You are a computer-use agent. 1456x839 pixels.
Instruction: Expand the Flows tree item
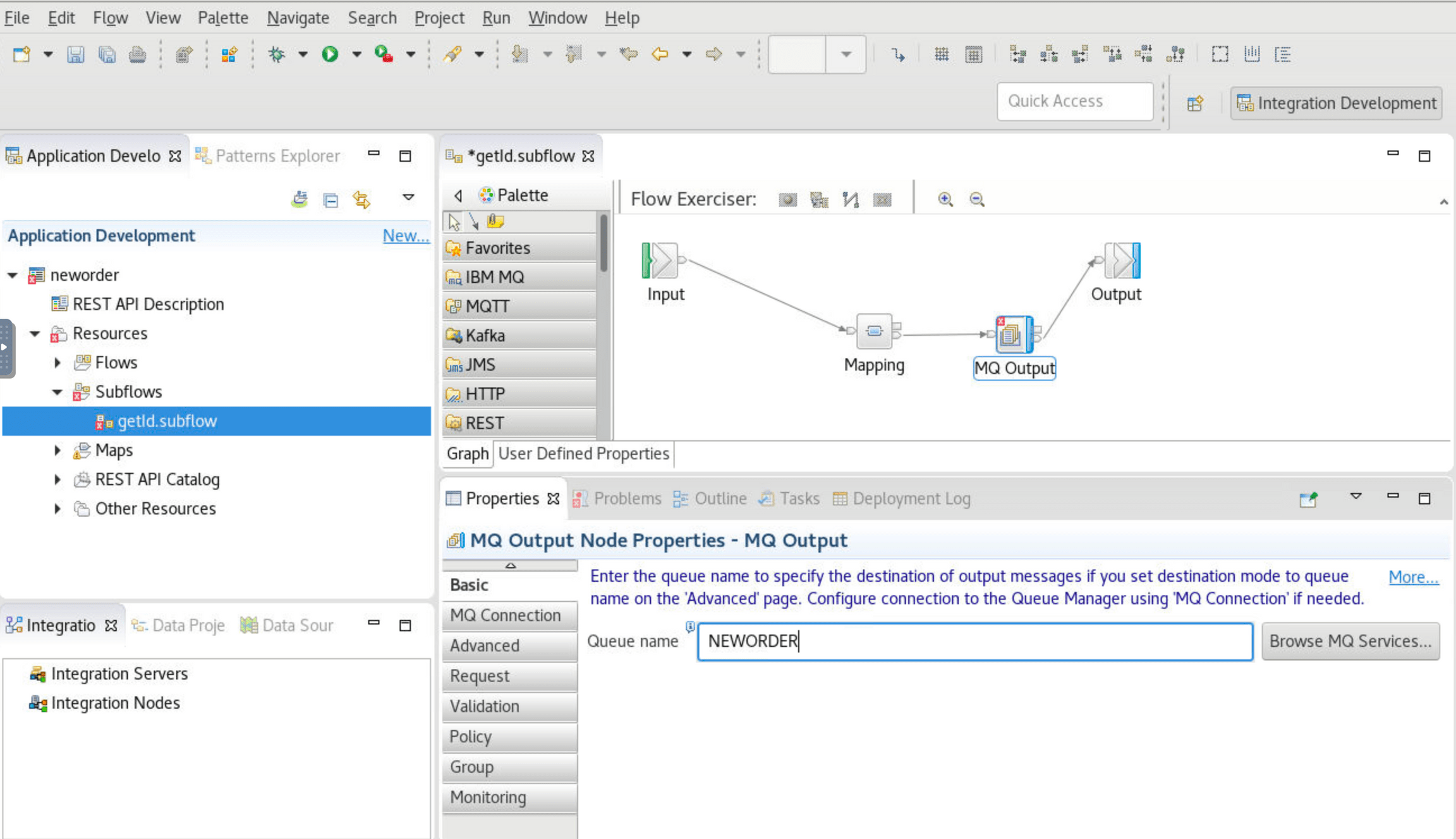pyautogui.click(x=57, y=362)
